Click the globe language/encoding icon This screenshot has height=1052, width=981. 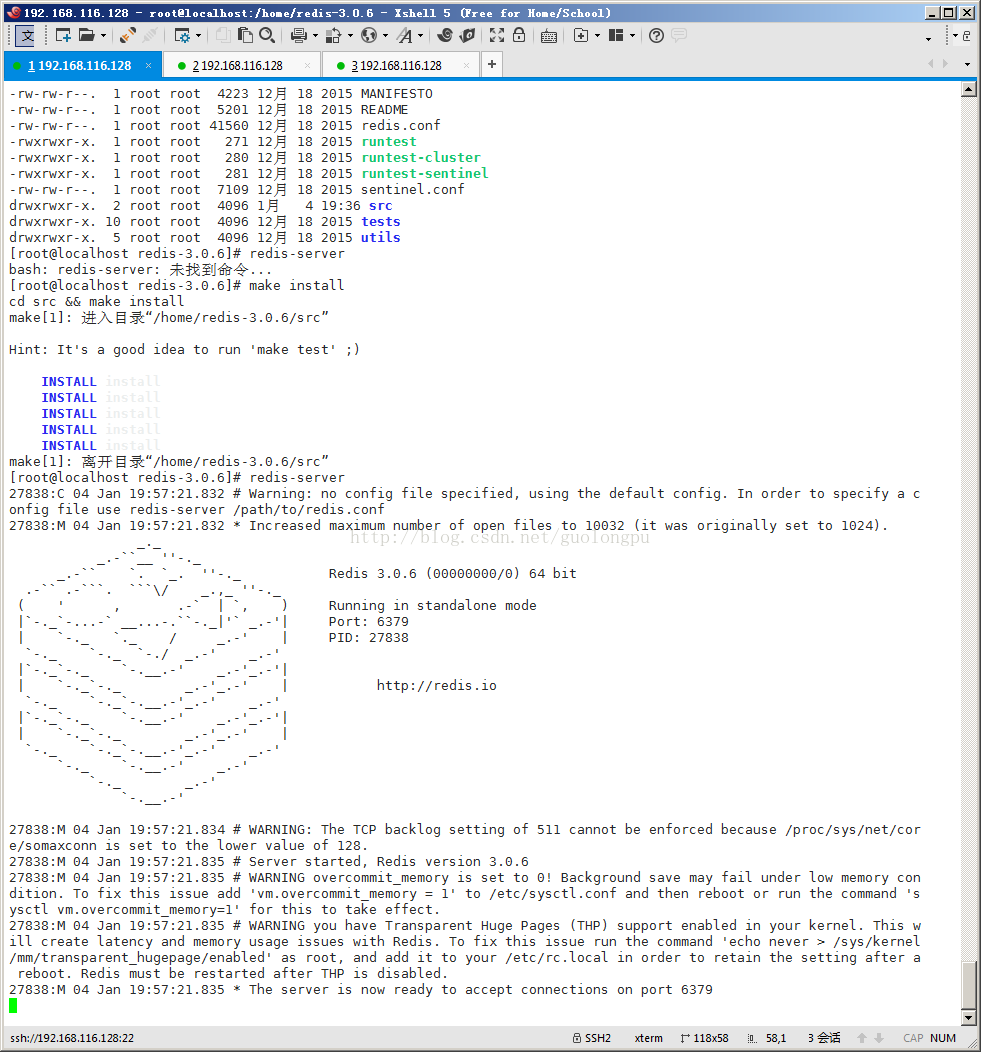click(368, 36)
